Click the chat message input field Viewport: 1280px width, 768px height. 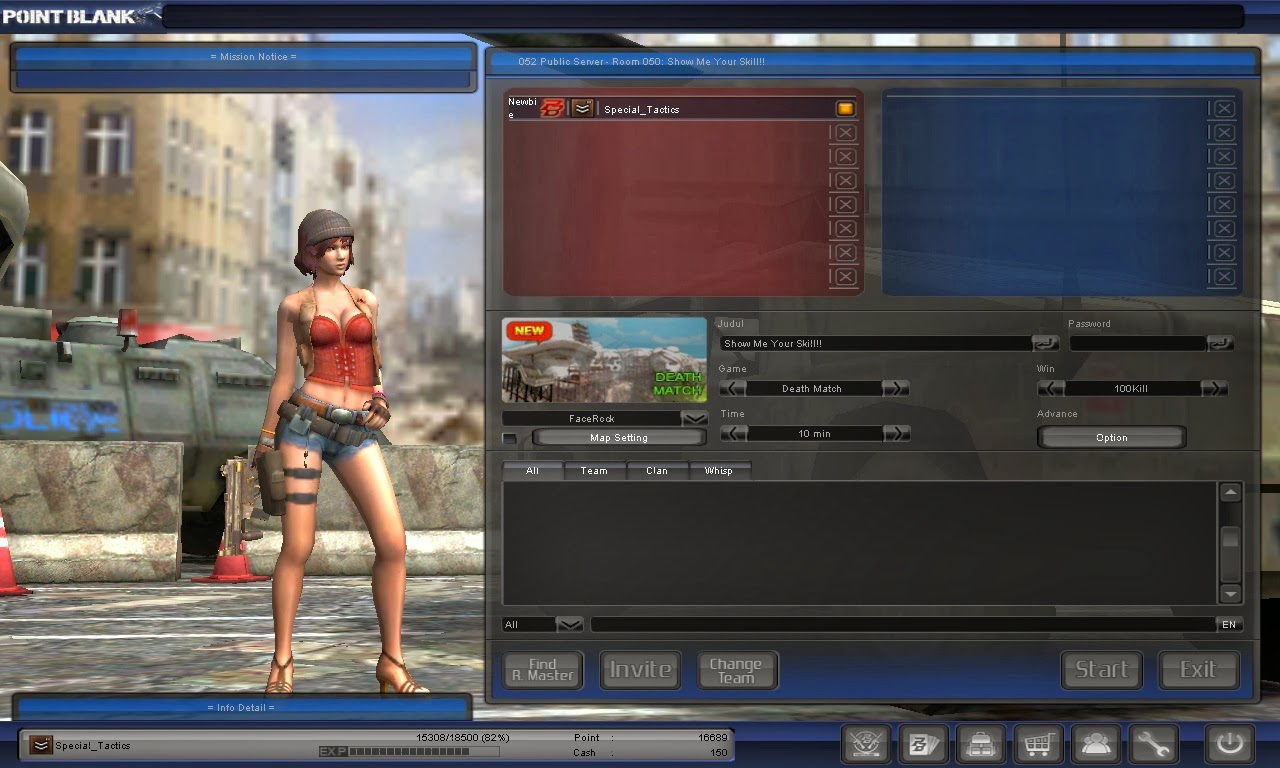coord(903,624)
